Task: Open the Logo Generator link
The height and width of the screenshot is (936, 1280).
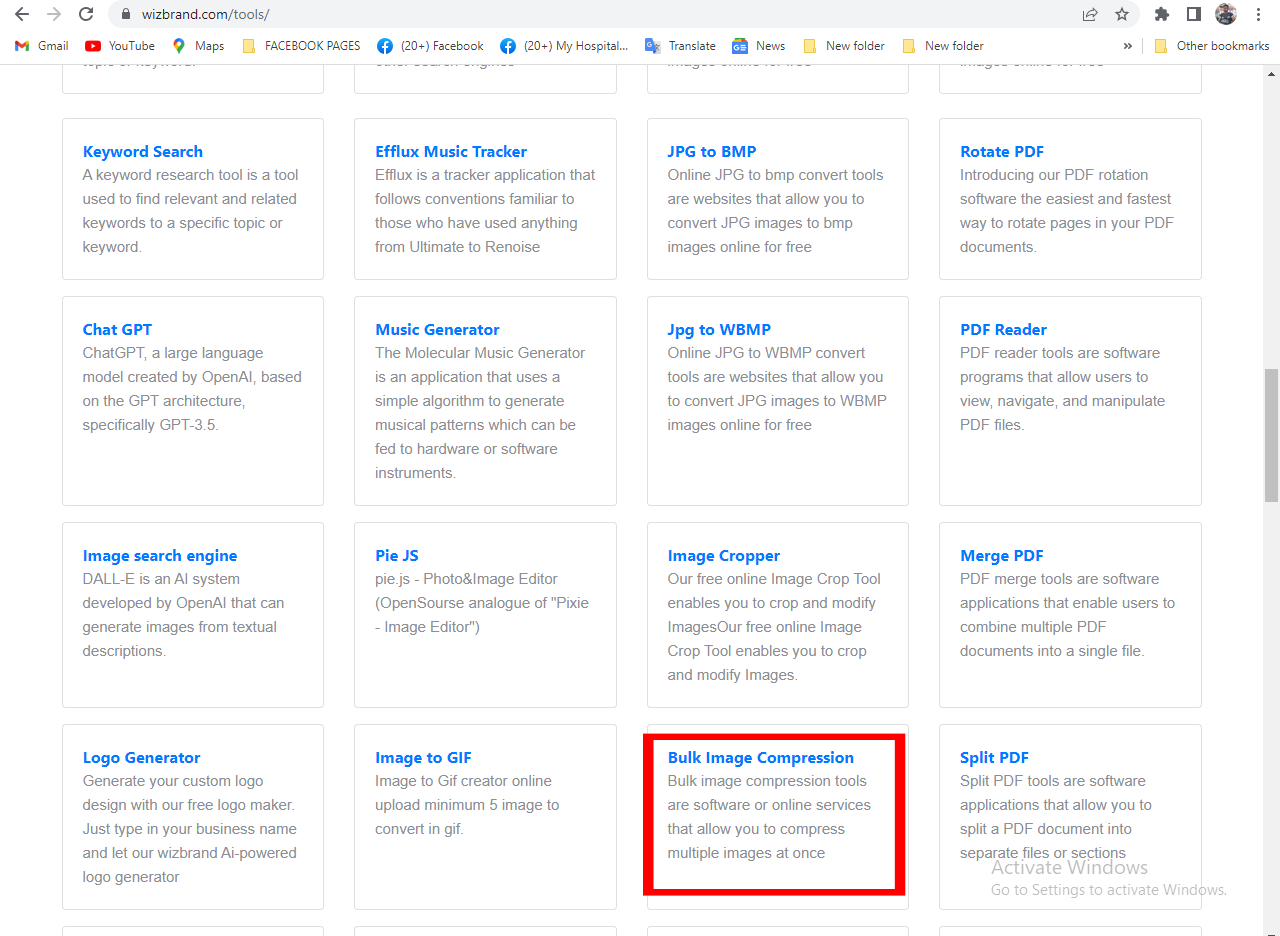Action: click(141, 758)
